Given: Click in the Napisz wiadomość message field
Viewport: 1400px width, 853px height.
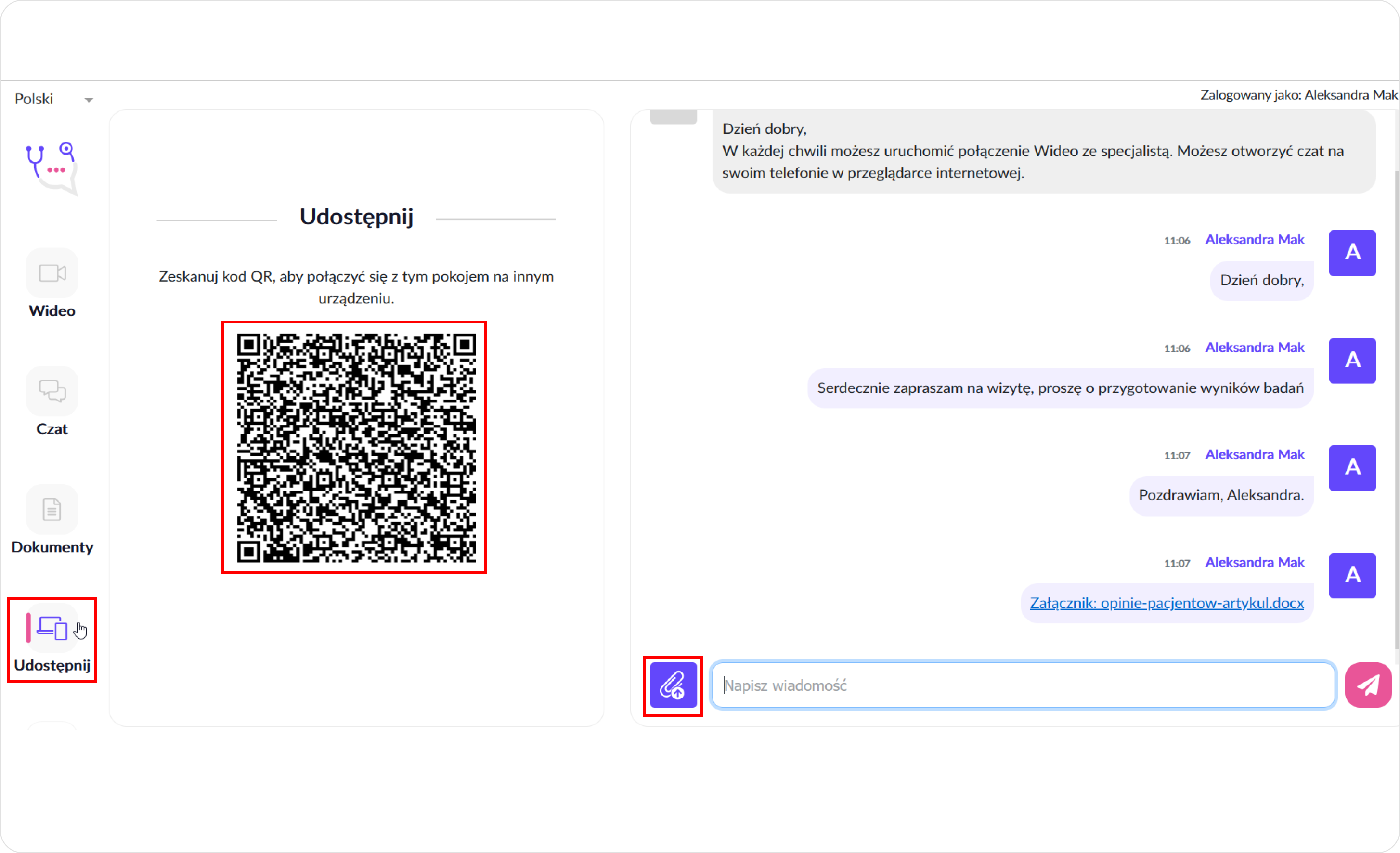Looking at the screenshot, I should point(1023,685).
